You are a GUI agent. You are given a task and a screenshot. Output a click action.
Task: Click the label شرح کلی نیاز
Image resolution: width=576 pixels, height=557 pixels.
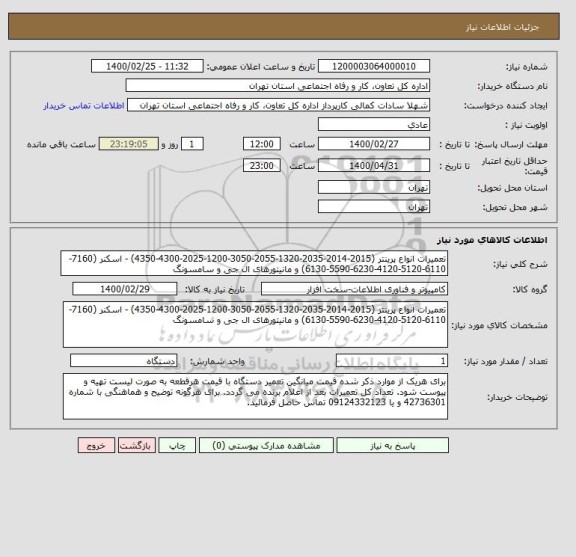pos(520,264)
